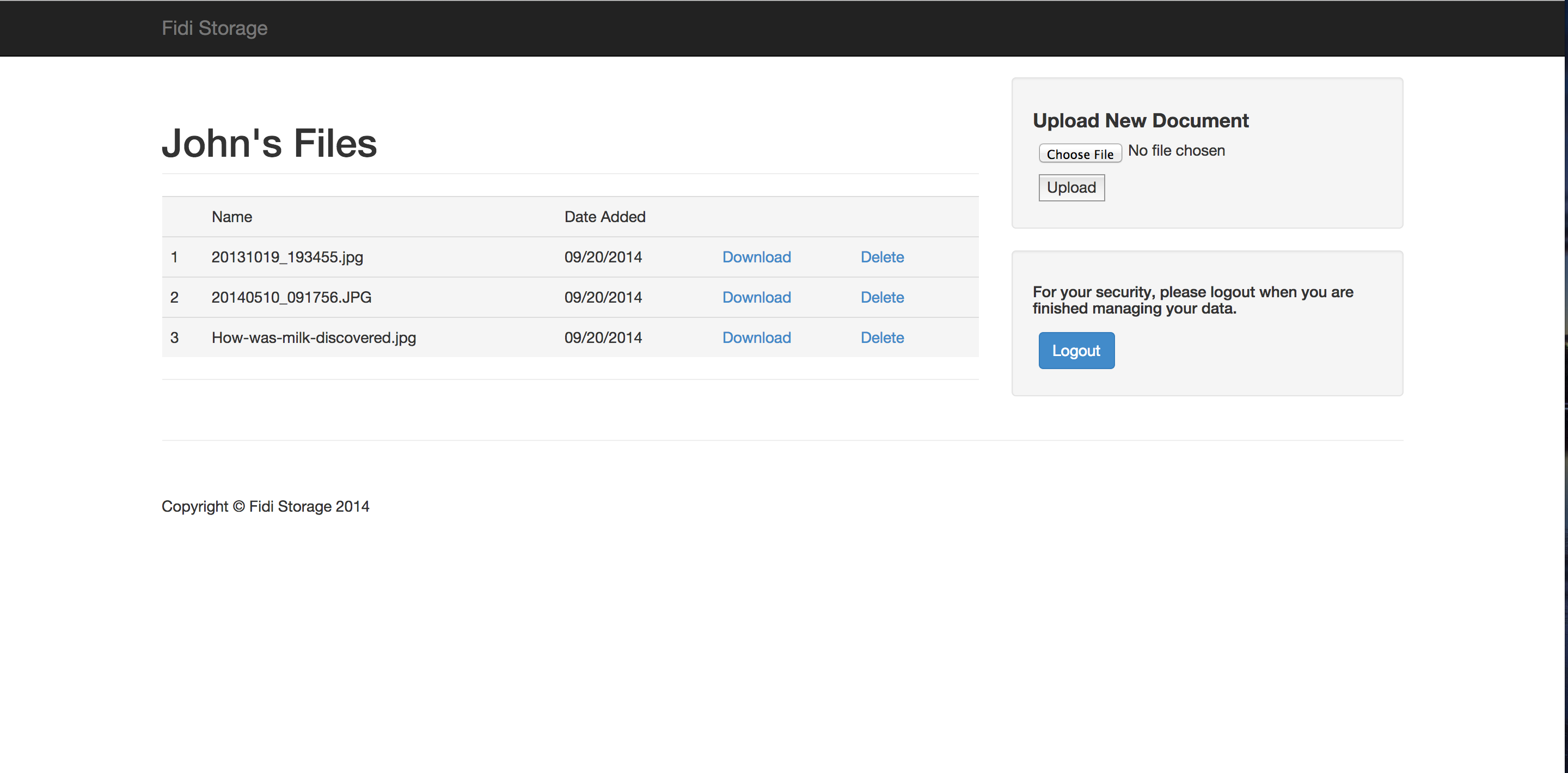Click the 20140510_091756.JPG file name
This screenshot has width=1568, height=773.
291,297
